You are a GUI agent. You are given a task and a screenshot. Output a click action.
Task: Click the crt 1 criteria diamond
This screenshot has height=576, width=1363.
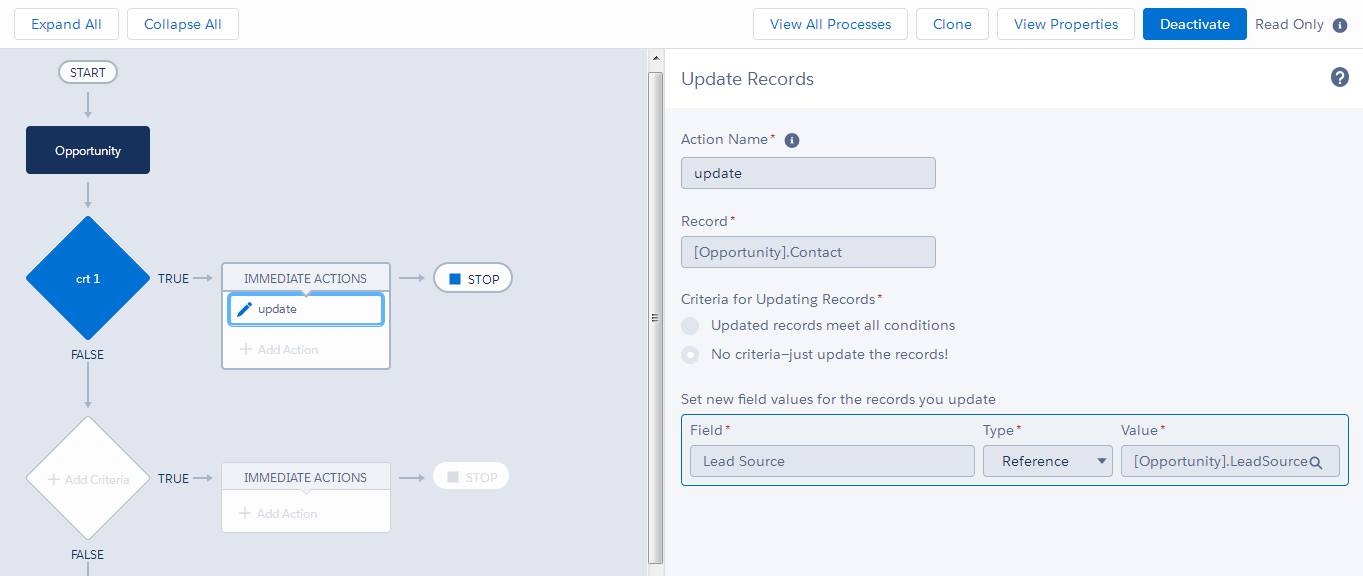(x=88, y=279)
